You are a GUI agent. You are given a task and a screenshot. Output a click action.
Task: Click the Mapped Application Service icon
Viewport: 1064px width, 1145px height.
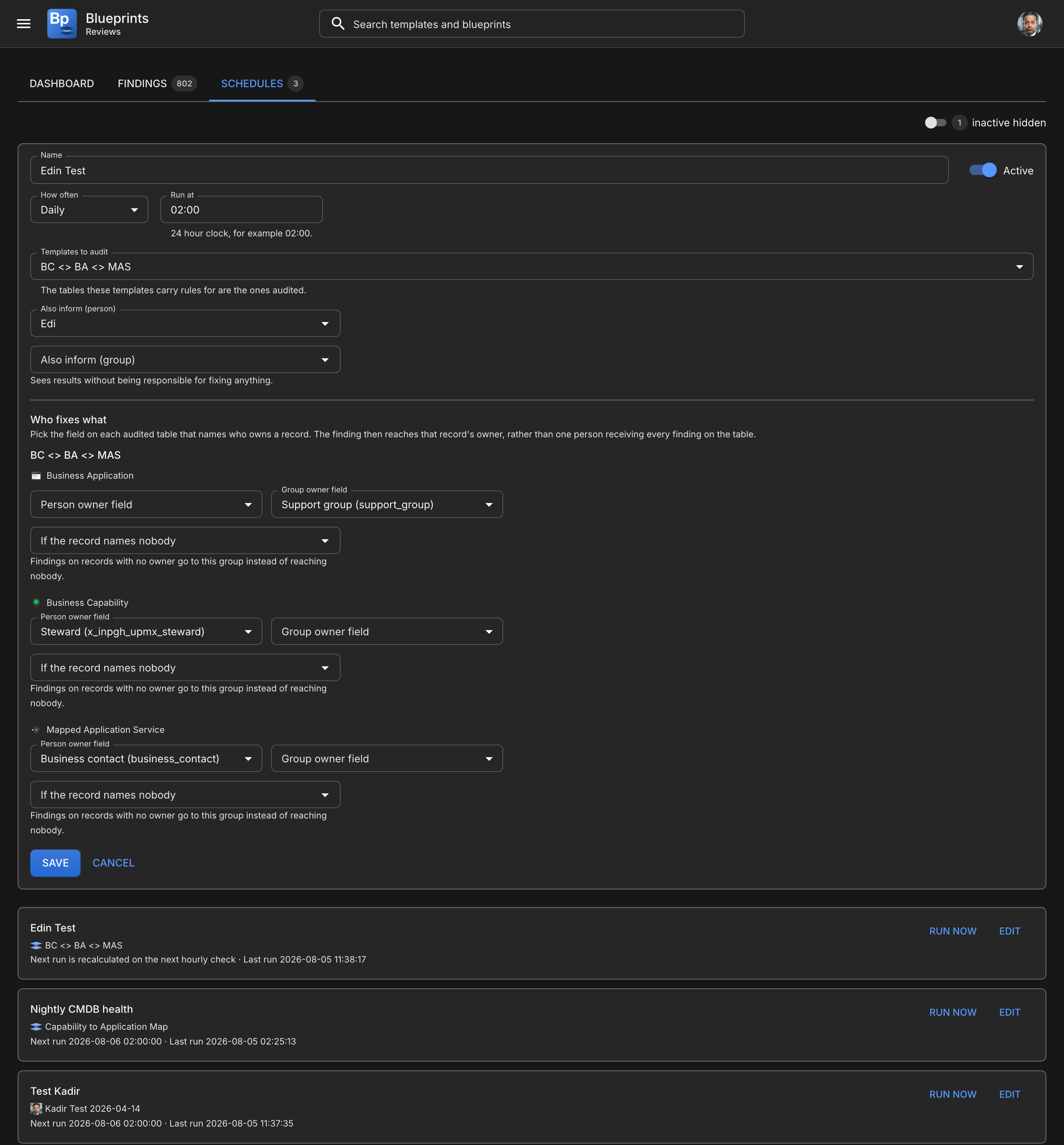coord(36,729)
